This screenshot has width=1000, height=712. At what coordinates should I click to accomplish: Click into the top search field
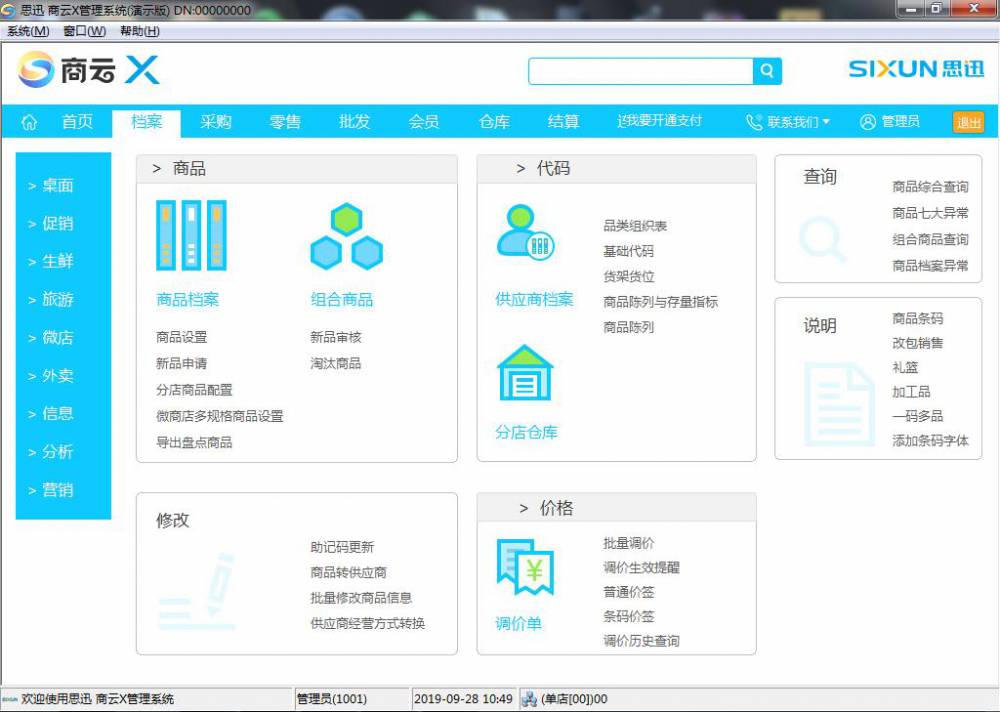point(641,71)
